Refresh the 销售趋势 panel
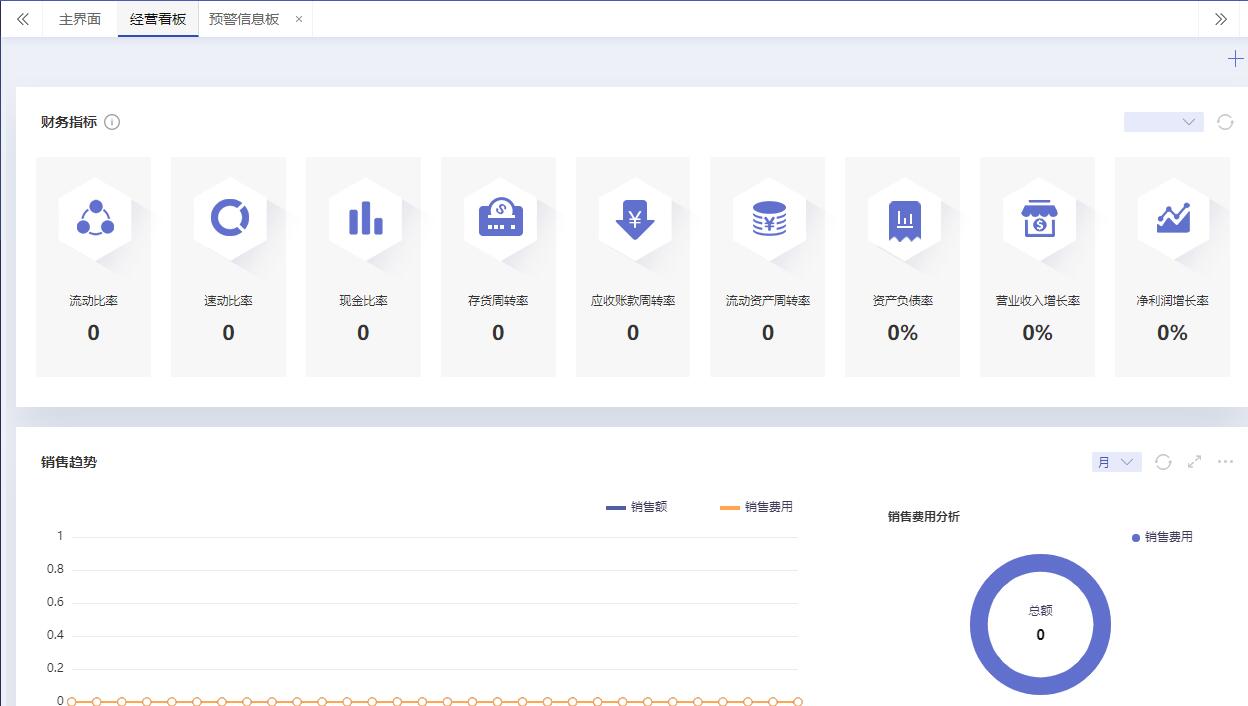This screenshot has height=706, width=1248. 1163,462
